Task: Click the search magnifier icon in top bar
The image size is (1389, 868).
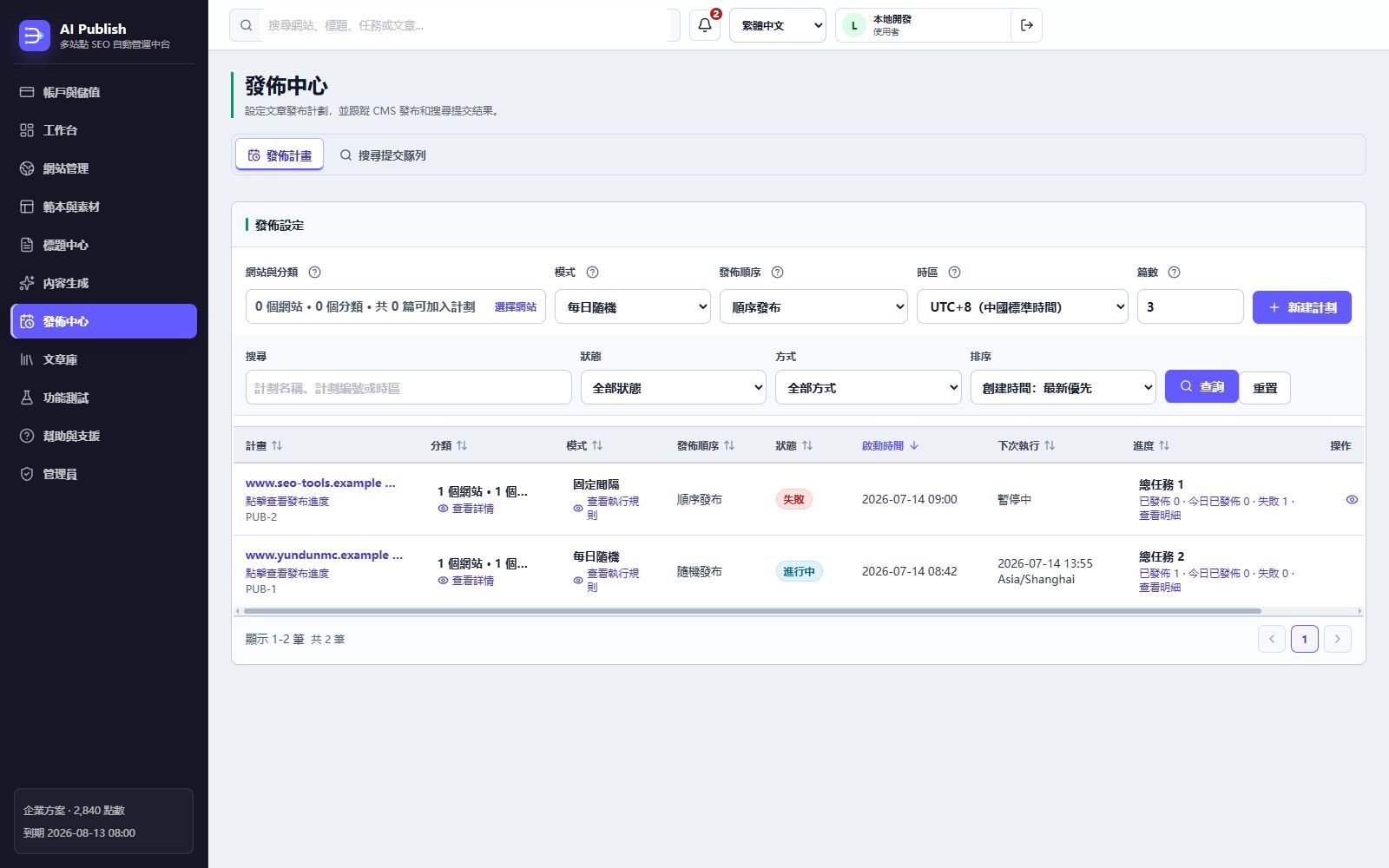Action: pyautogui.click(x=247, y=25)
